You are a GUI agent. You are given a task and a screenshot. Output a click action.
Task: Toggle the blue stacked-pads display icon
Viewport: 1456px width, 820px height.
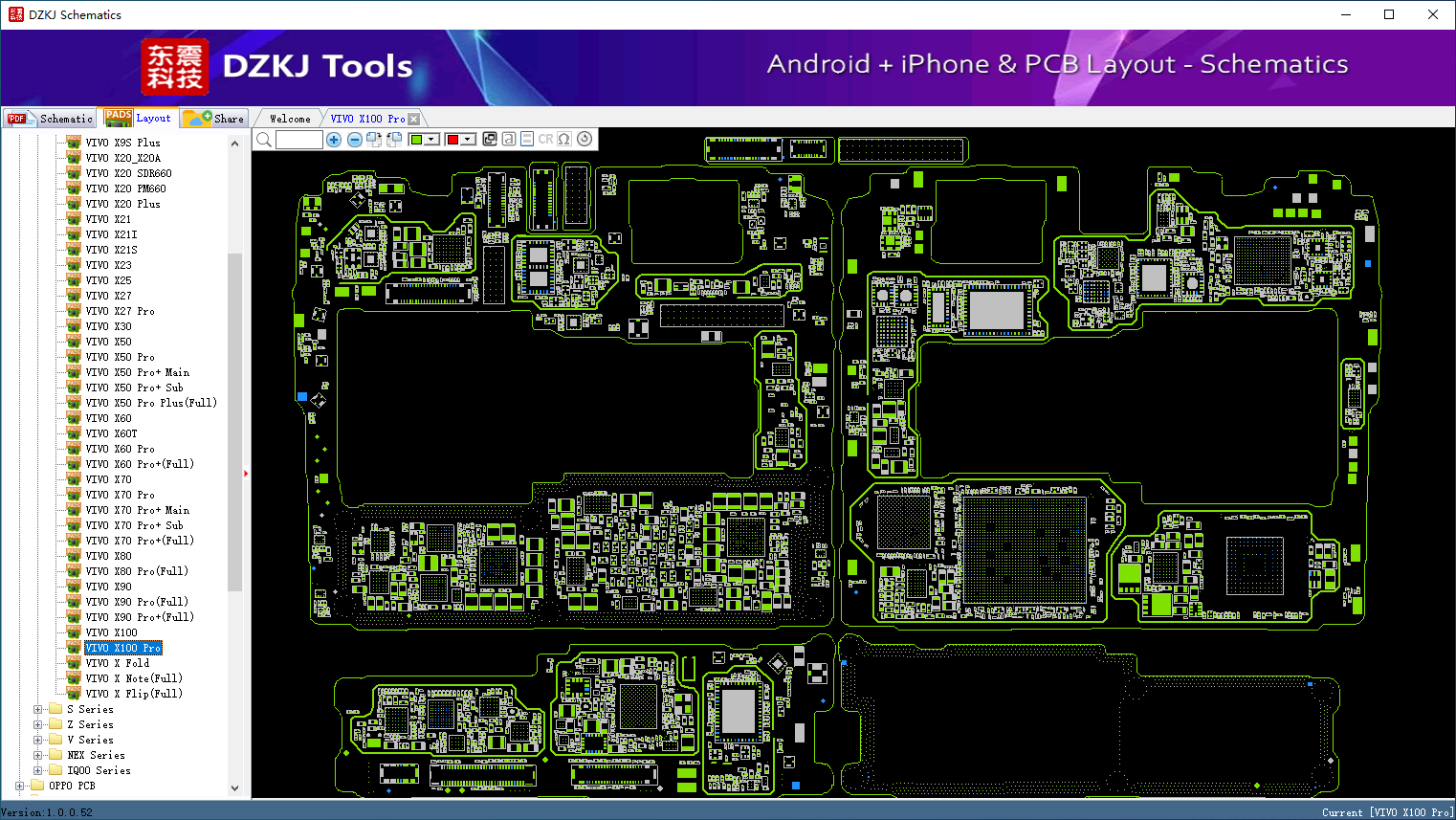[527, 139]
